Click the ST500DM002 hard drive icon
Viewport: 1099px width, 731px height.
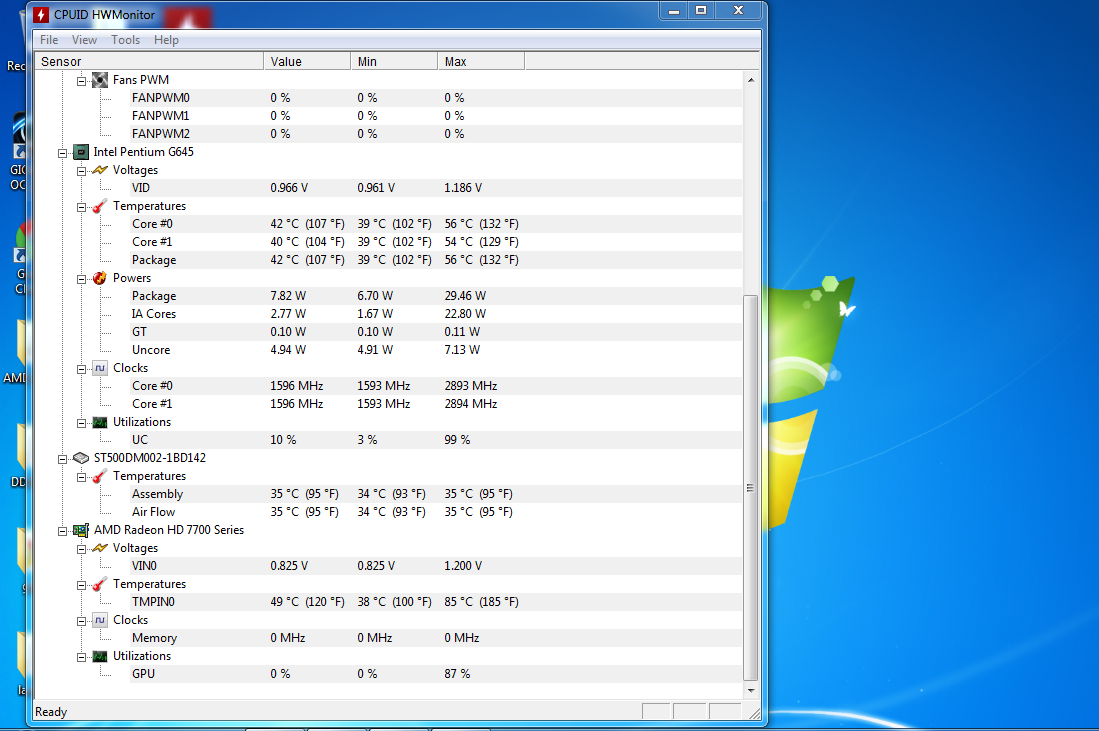pyautogui.click(x=81, y=458)
